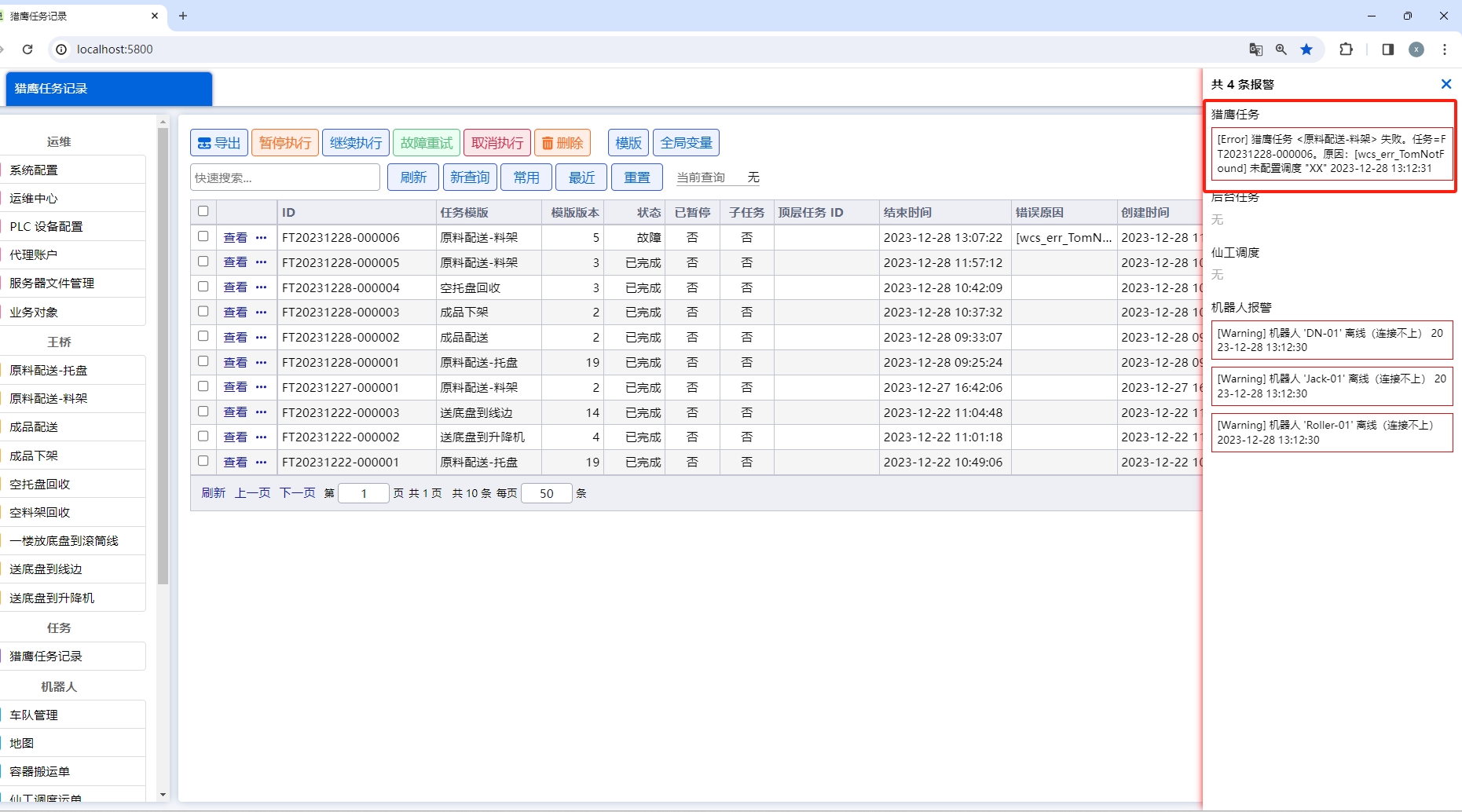Check the row FT20231228-000003
Viewport: 1462px width, 812px height.
(x=203, y=311)
